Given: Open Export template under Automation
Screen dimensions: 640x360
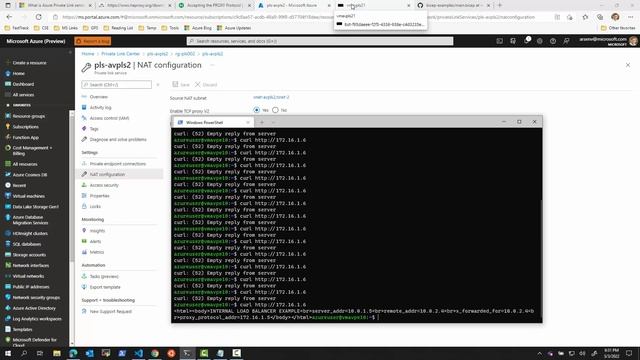Looking at the screenshot, I should click(105, 287).
